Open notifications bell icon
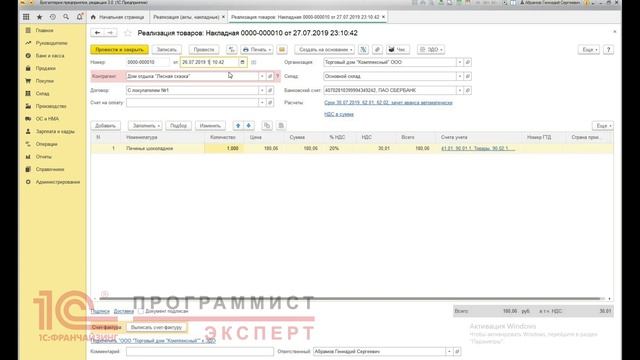Viewport: 640px width, 360px height. click(80, 17)
